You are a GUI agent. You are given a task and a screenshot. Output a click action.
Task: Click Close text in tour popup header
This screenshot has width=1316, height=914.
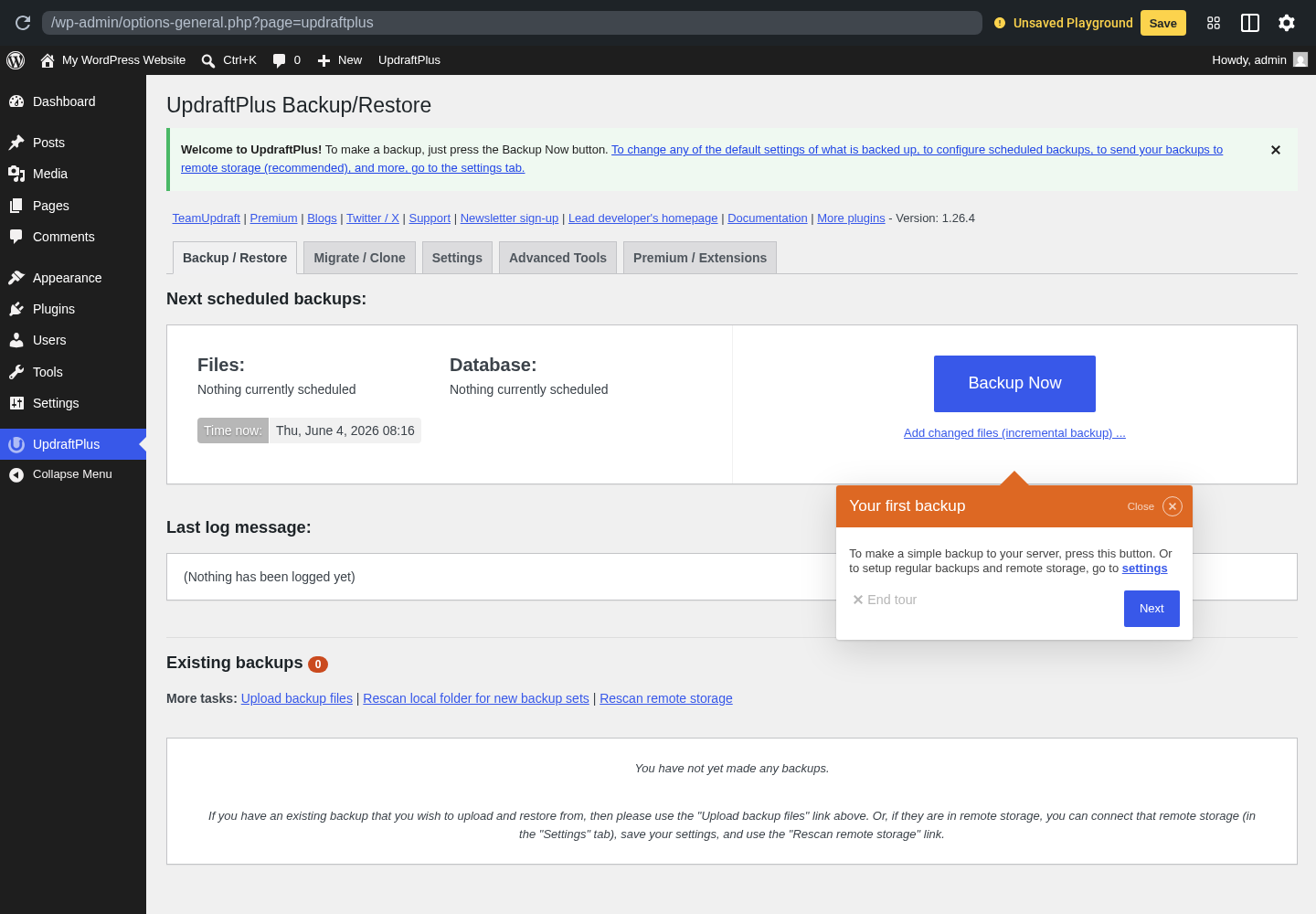coord(1141,506)
